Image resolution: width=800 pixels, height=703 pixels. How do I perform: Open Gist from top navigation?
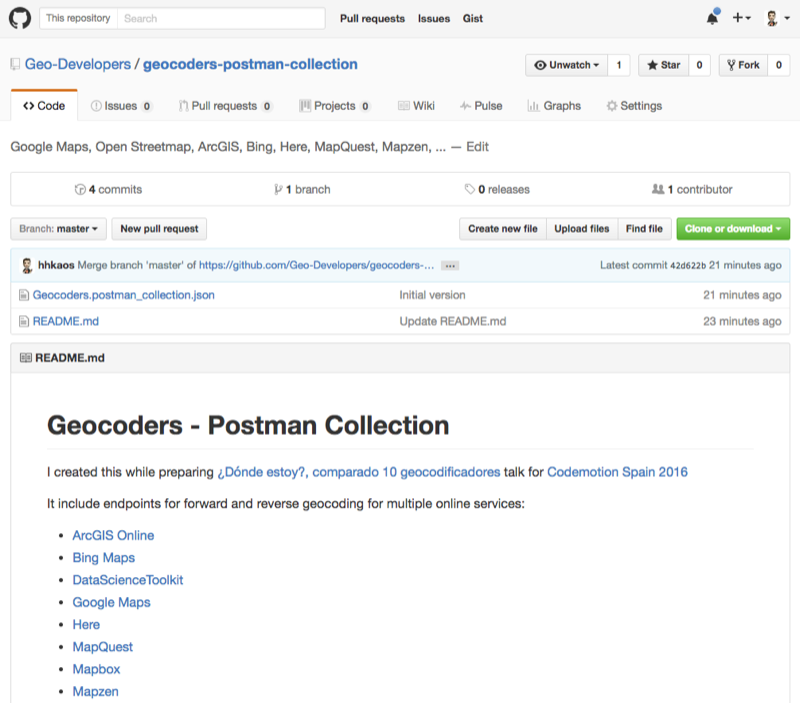tap(472, 18)
